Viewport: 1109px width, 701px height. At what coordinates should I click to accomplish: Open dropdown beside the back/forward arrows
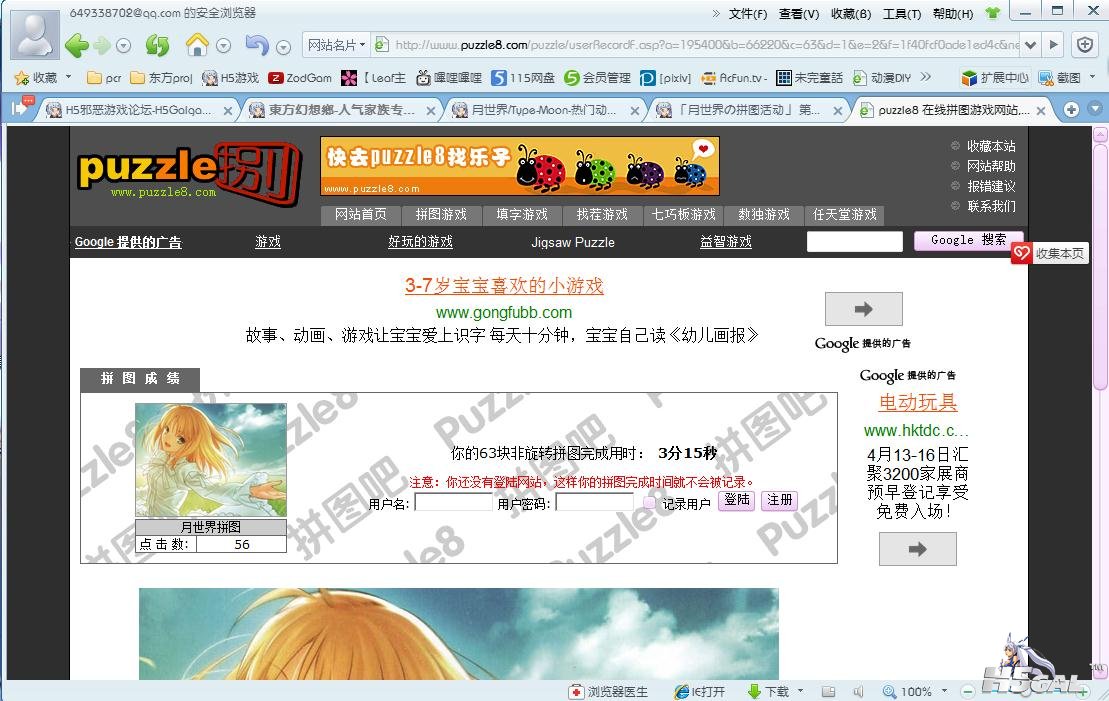124,46
